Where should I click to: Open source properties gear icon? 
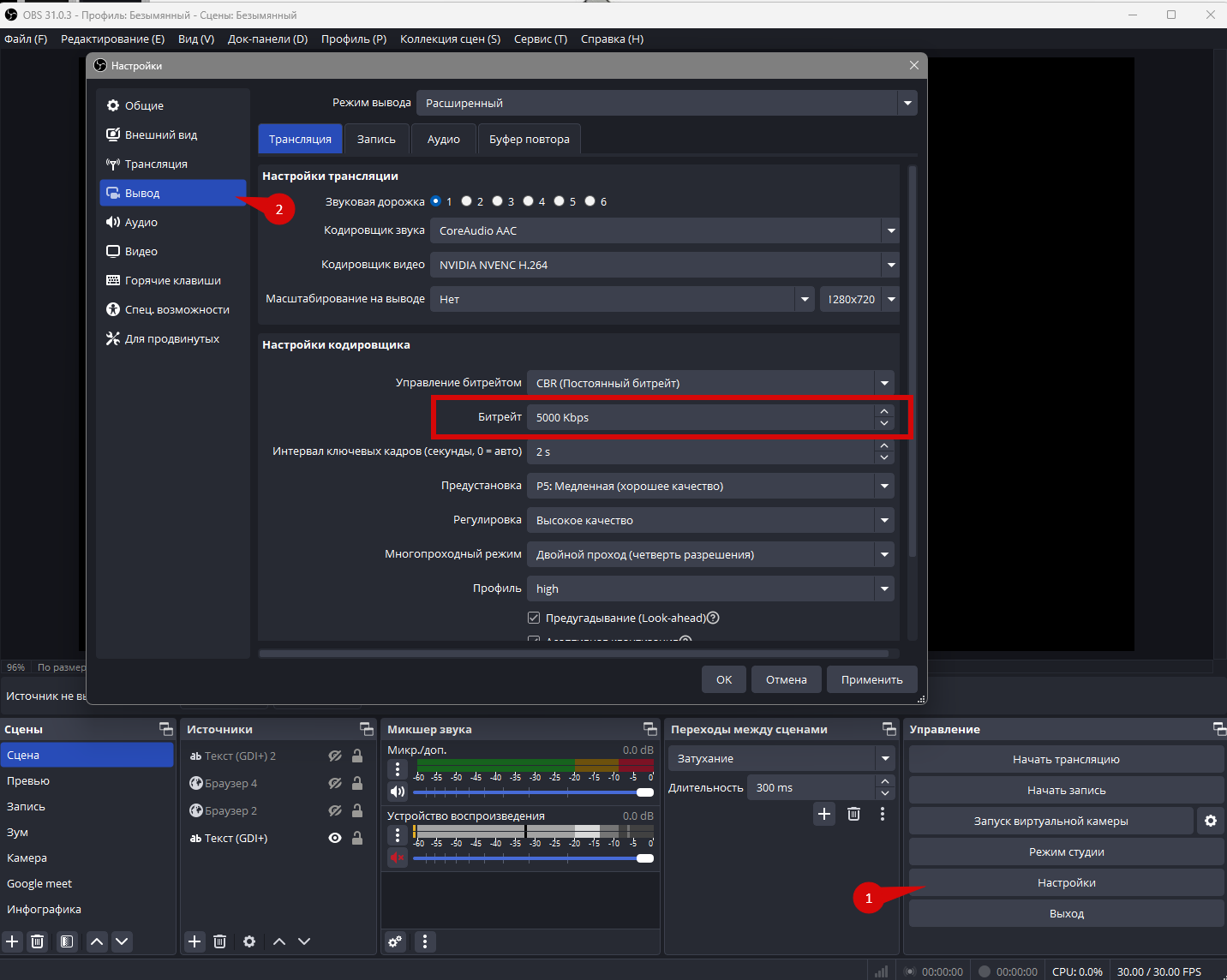coord(249,941)
